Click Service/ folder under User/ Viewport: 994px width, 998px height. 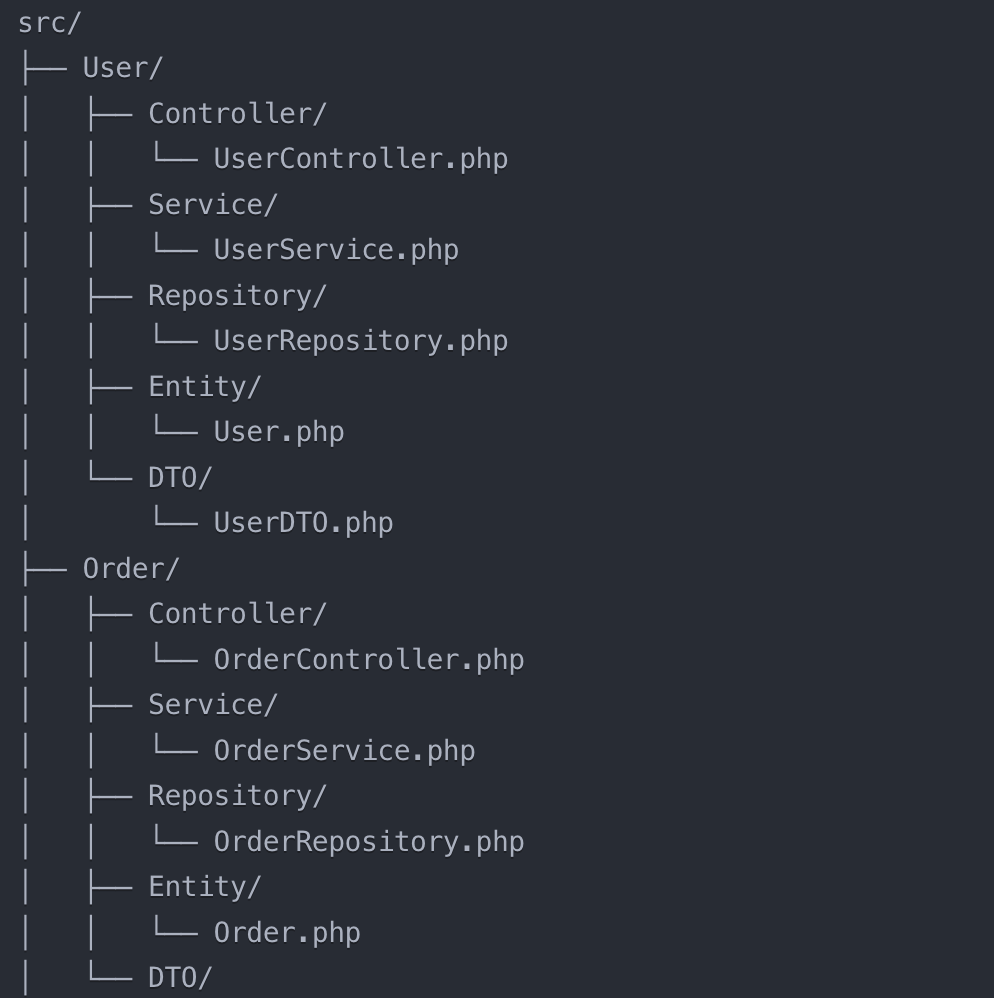pos(213,205)
